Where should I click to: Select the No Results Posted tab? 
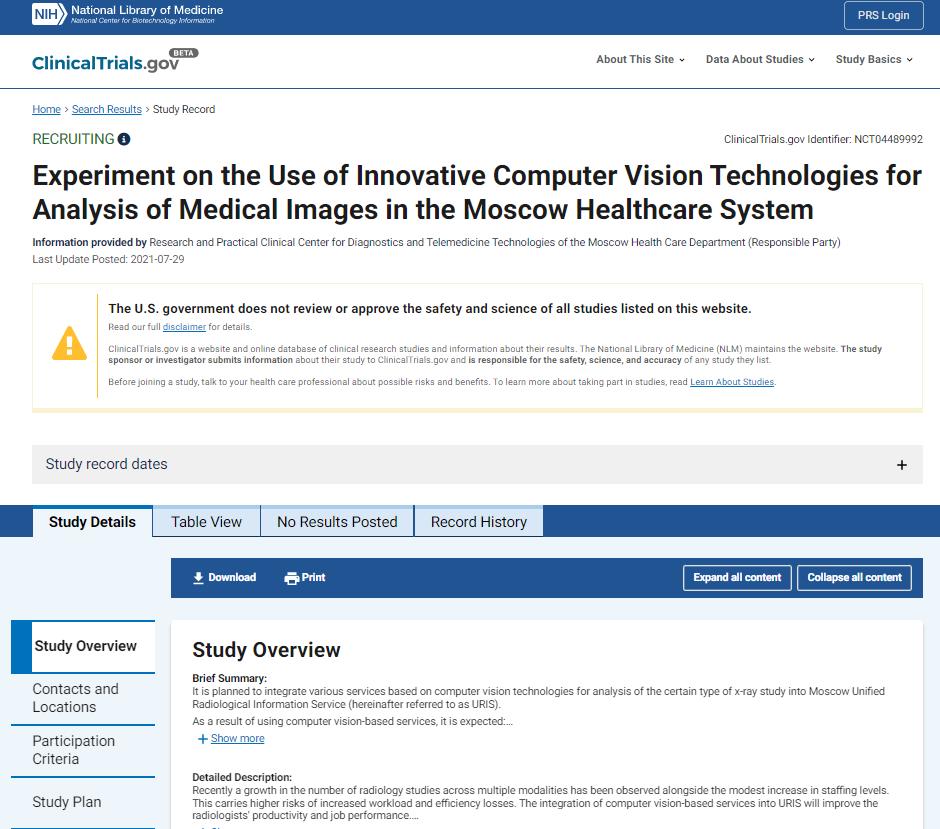coord(337,521)
